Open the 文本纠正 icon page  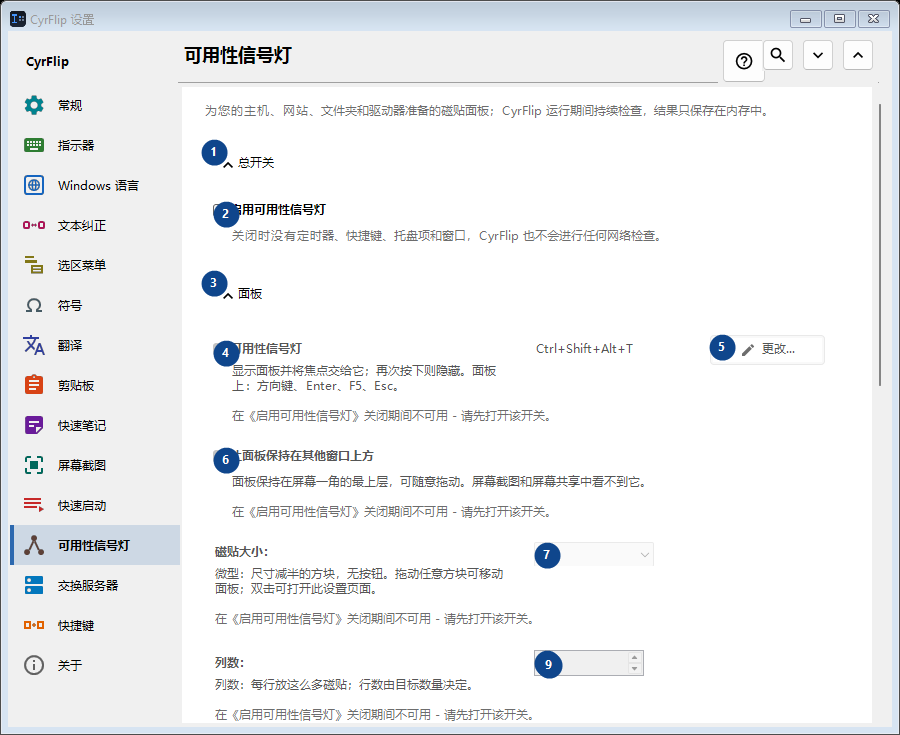(x=34, y=225)
